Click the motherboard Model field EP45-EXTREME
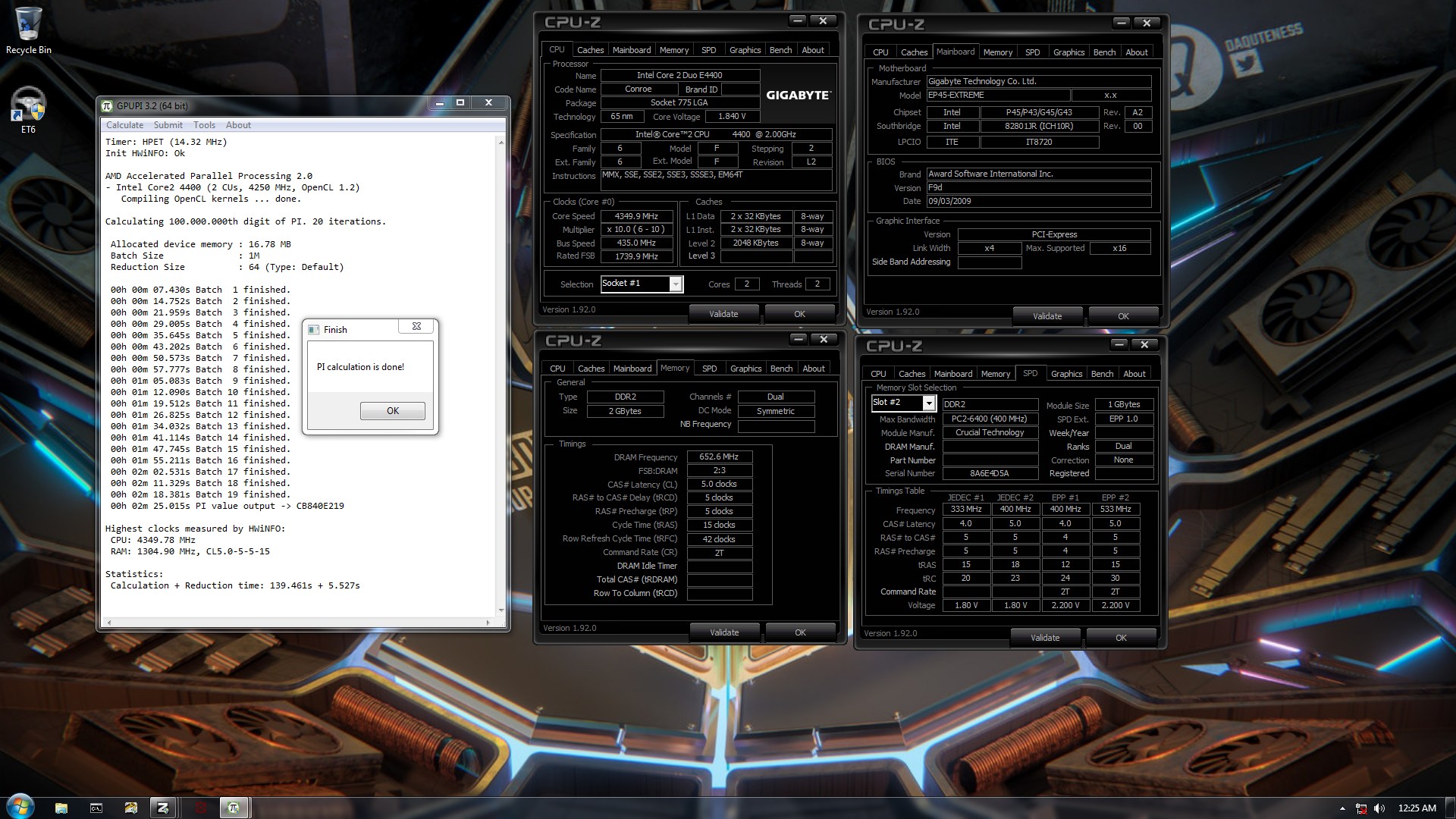This screenshot has height=819, width=1456. pos(998,96)
